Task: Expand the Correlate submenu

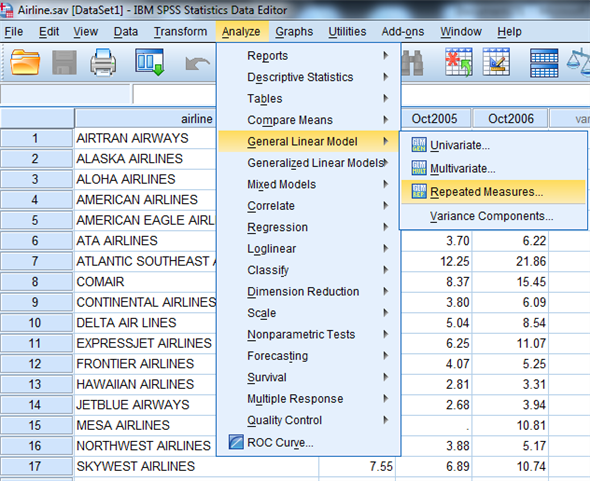Action: pos(309,206)
